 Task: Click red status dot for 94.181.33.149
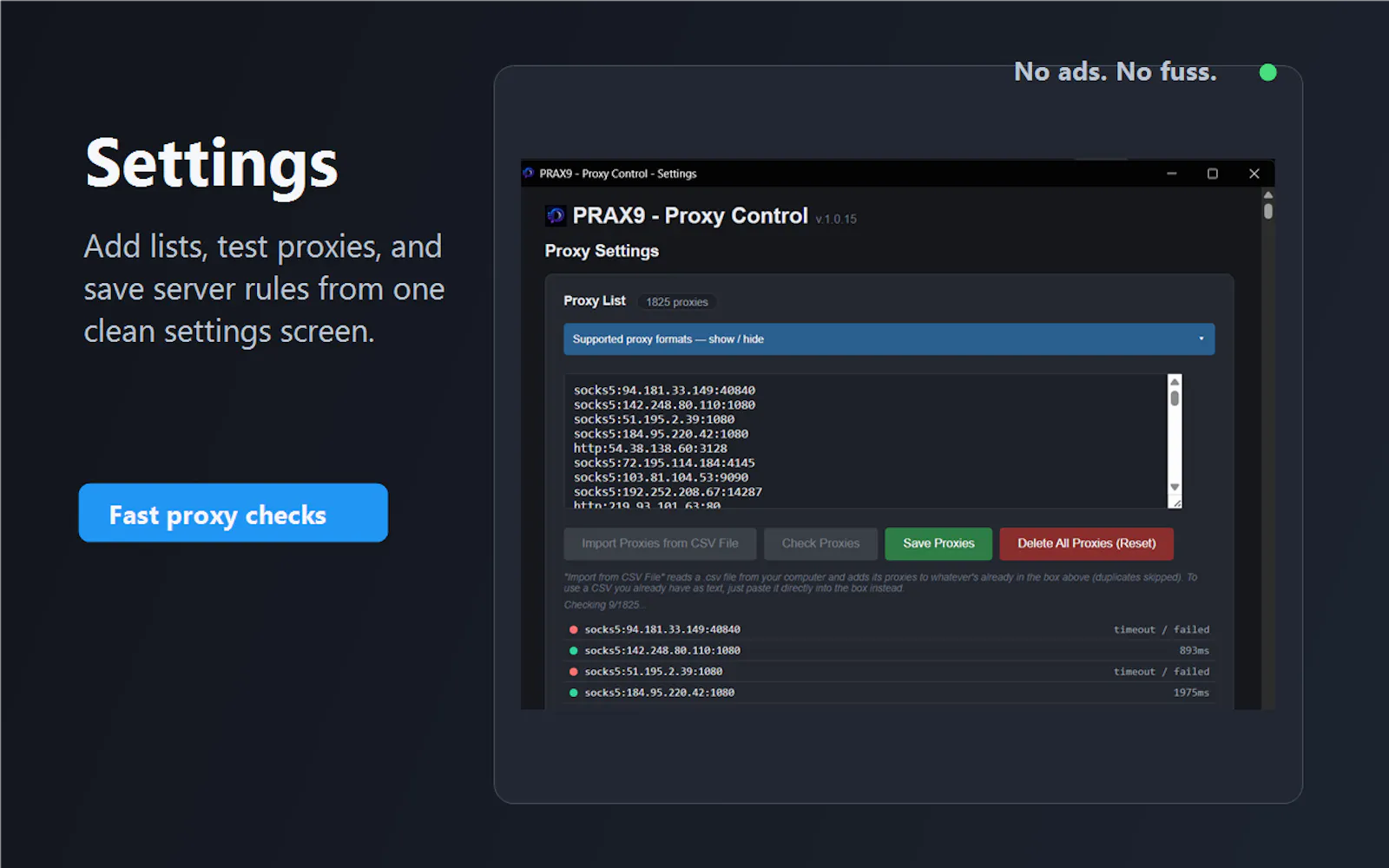pos(574,629)
